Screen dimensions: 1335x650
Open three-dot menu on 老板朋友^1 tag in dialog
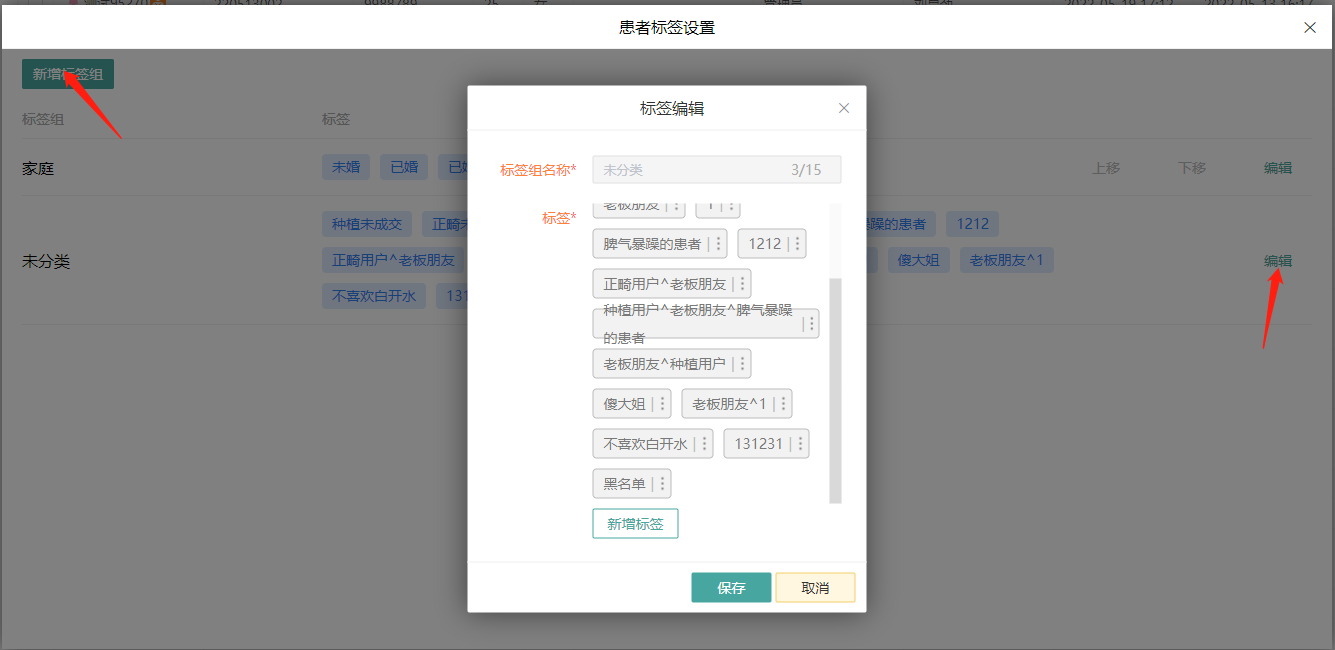[x=782, y=404]
